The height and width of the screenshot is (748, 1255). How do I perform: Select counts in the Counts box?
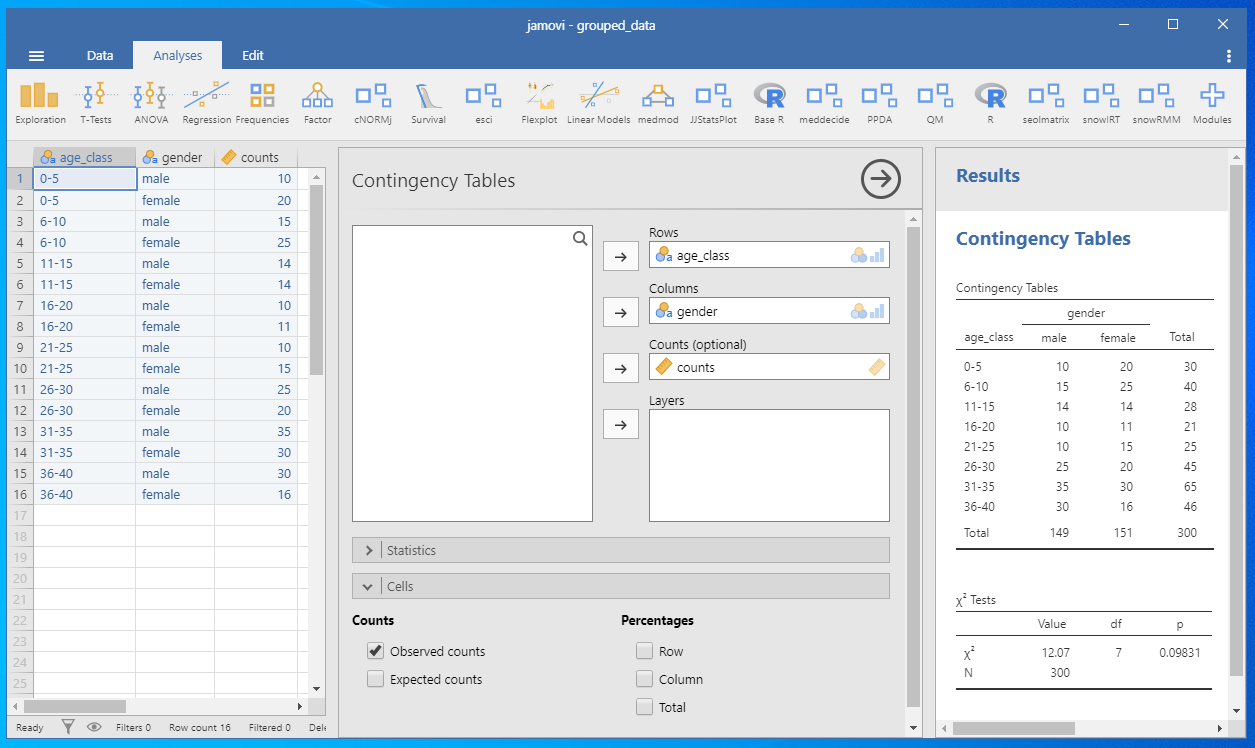(x=769, y=367)
